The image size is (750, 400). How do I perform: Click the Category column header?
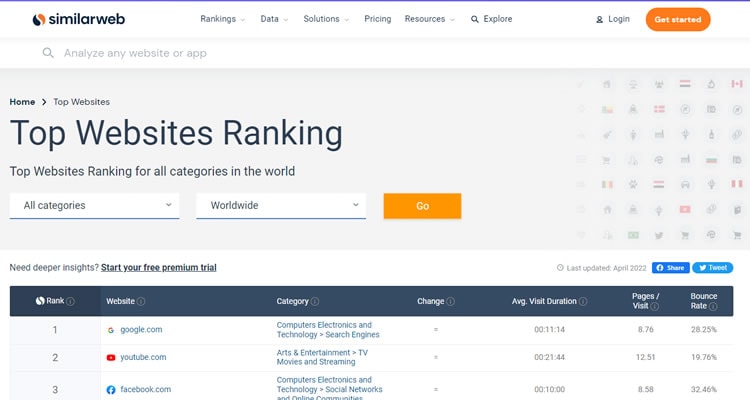click(x=298, y=301)
